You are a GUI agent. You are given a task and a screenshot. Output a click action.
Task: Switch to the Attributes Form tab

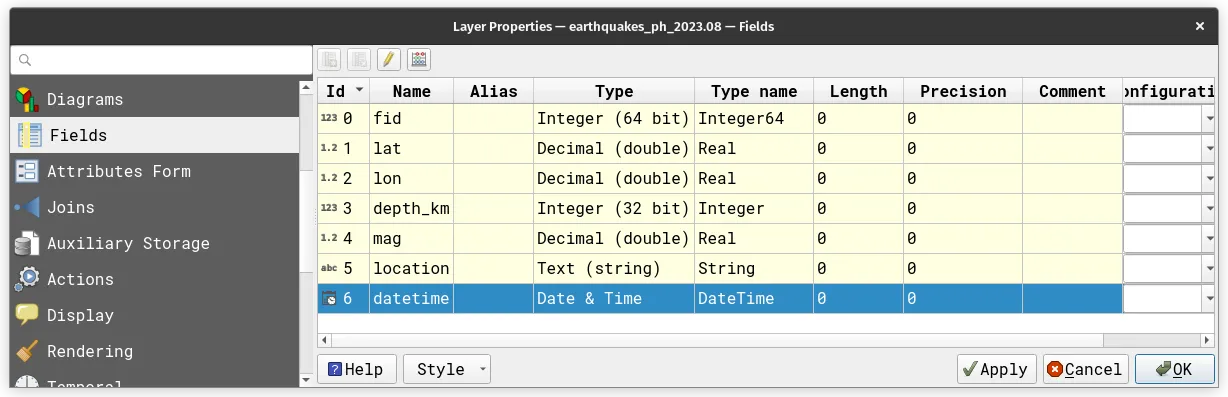pyautogui.click(x=154, y=171)
